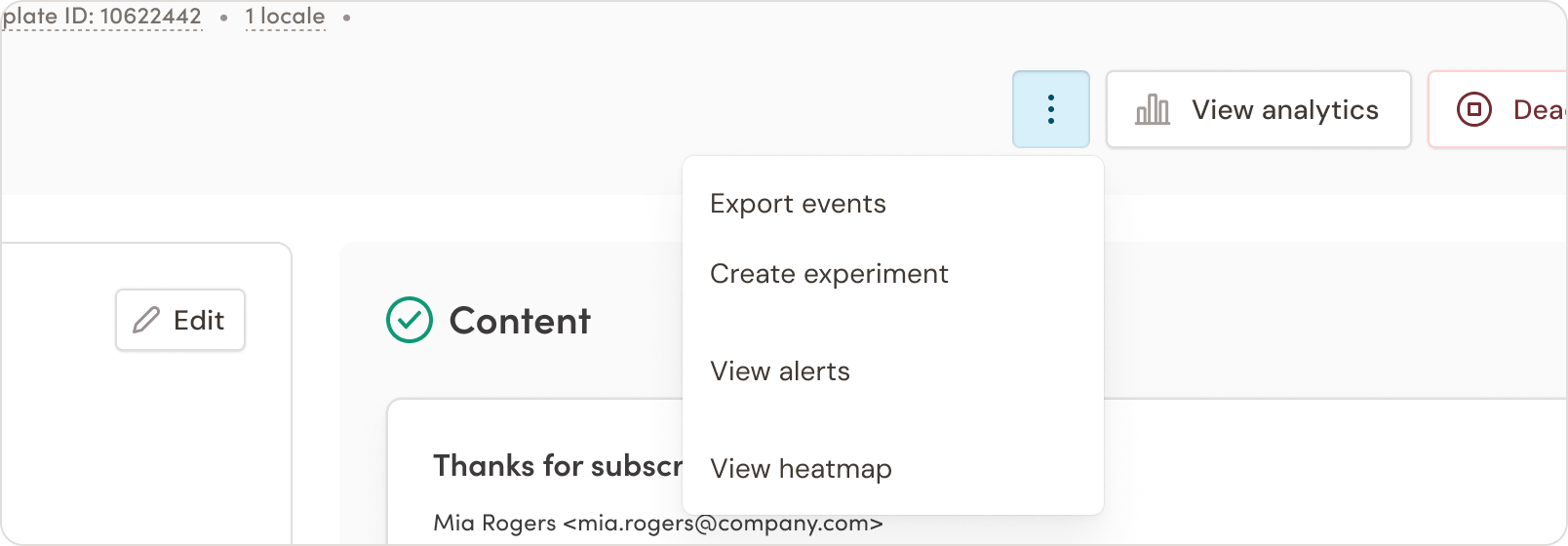This screenshot has width=1568, height=546.
Task: Click the template ID 10622442 text
Action: click(x=101, y=17)
